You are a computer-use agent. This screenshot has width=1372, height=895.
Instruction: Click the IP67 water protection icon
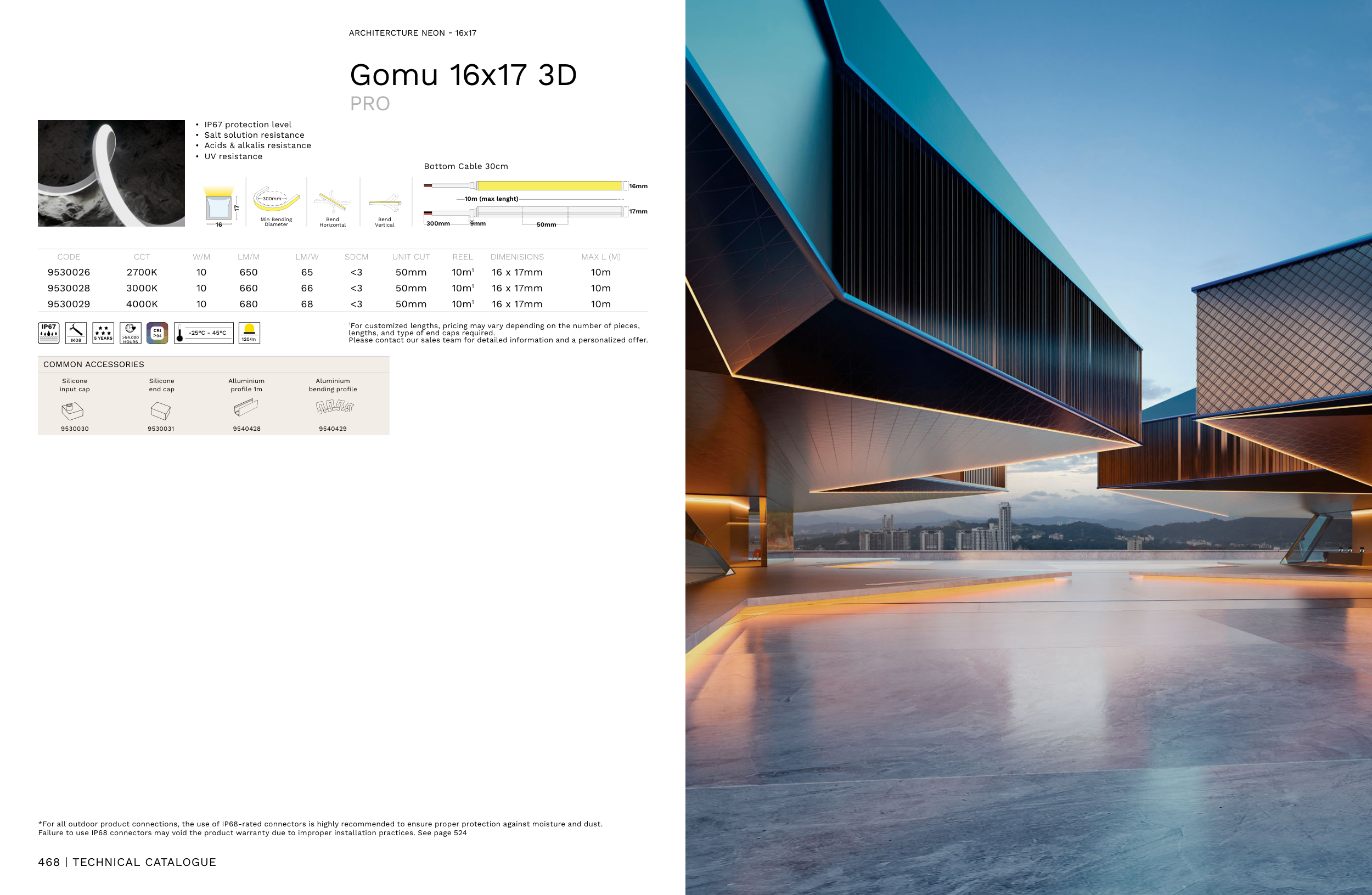tap(48, 333)
